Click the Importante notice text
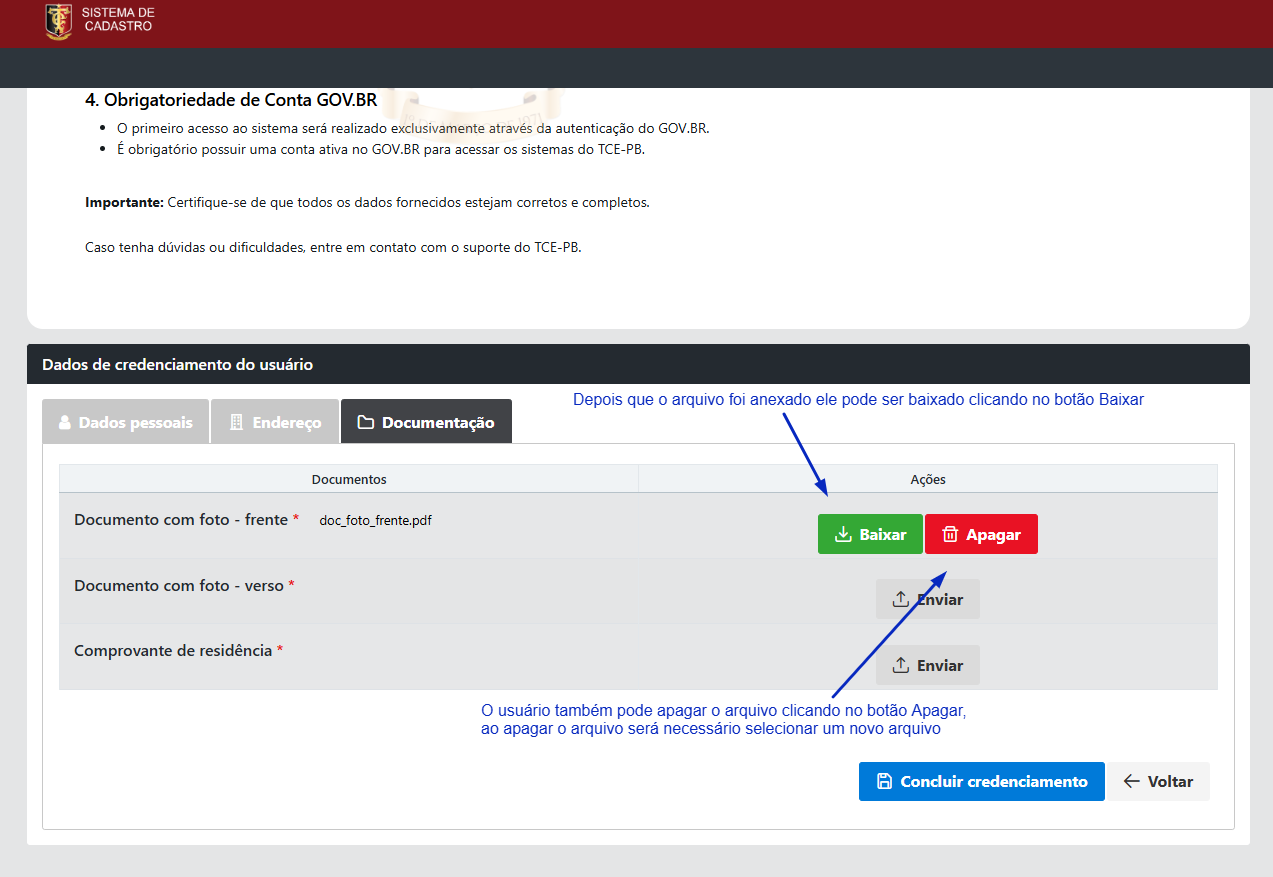1273x877 pixels. pyautogui.click(x=367, y=202)
